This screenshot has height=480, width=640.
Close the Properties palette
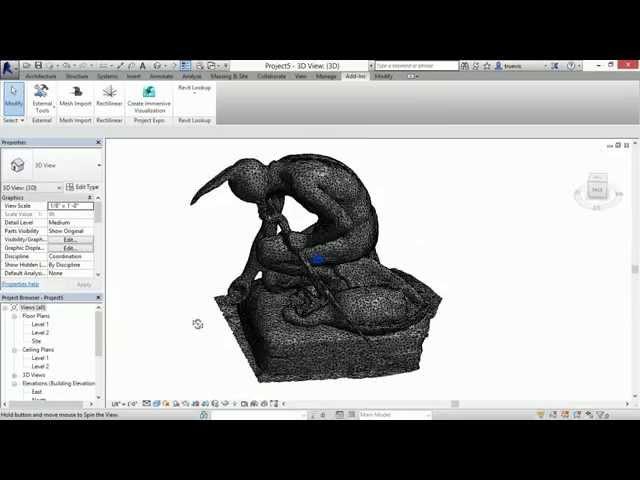point(98,142)
